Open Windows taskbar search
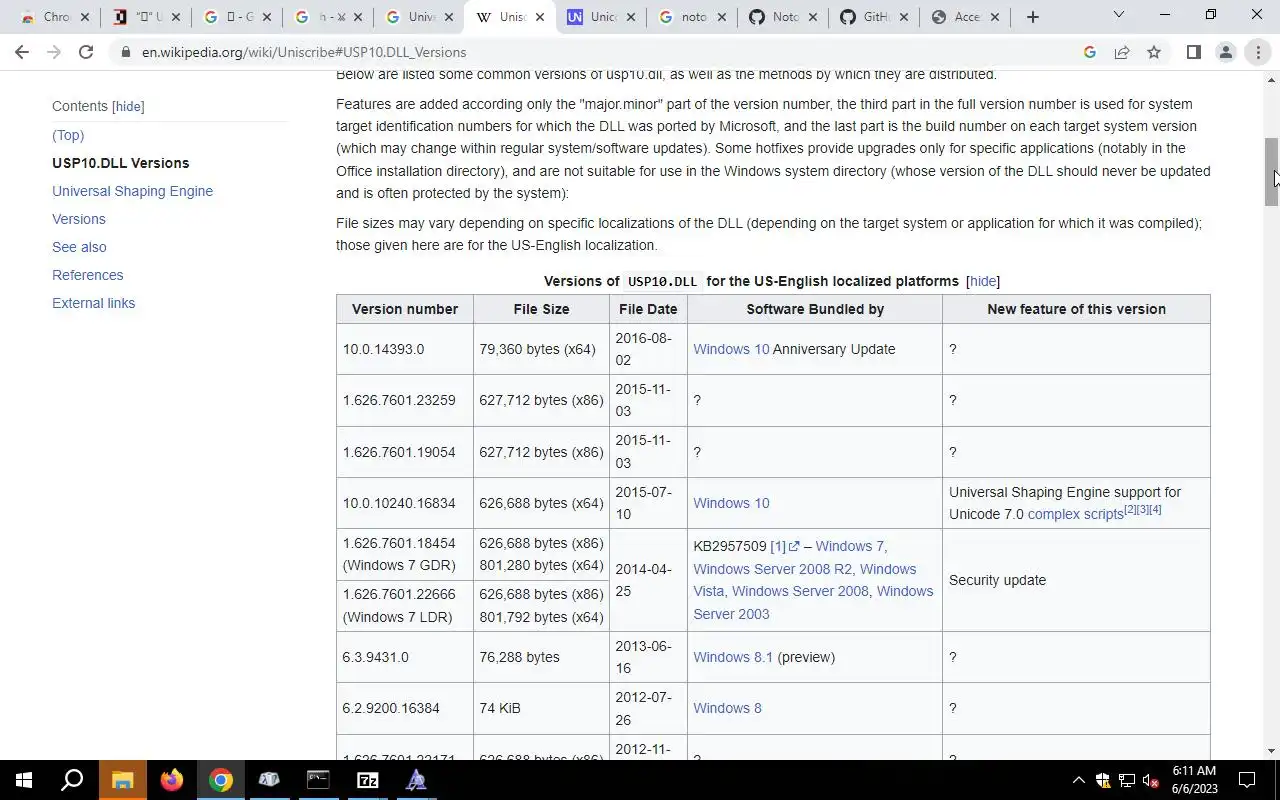Screen dimensions: 1280x800 (72, 780)
